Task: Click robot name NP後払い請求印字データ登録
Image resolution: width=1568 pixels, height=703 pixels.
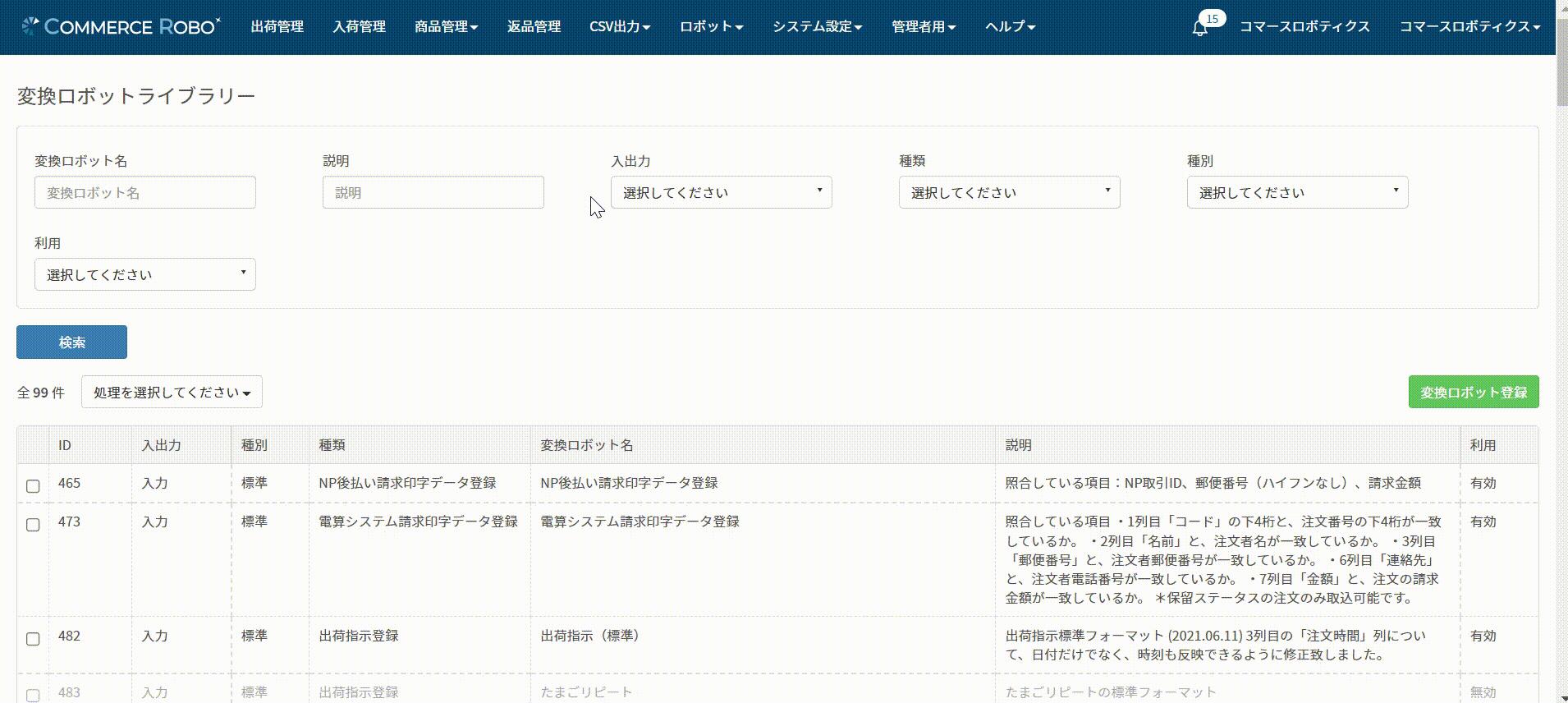Action: [x=629, y=483]
